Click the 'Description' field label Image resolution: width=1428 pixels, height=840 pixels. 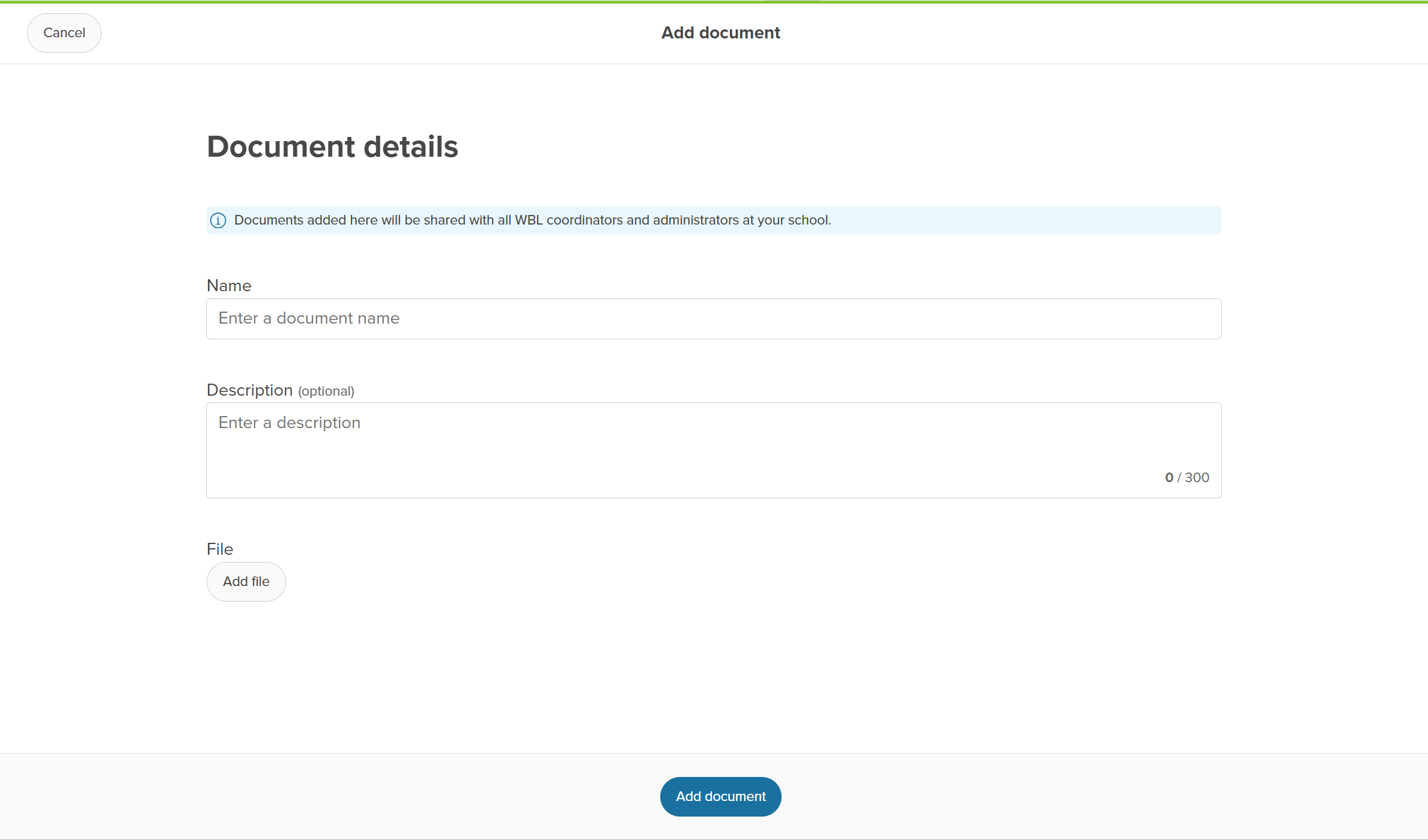tap(249, 390)
